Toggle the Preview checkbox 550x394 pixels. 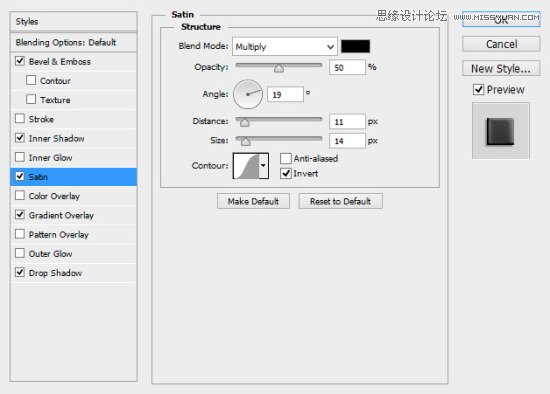tap(478, 89)
